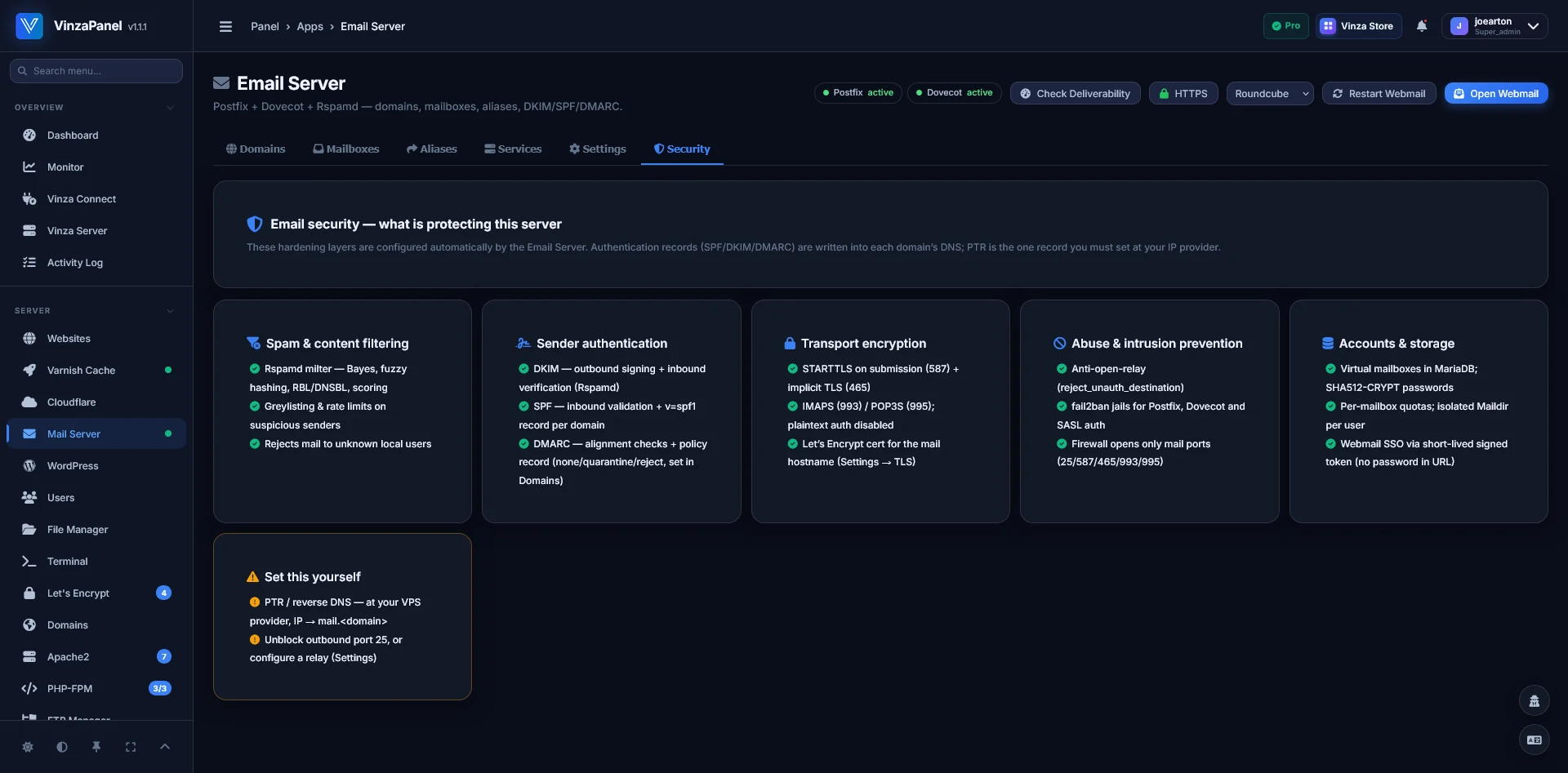Open File Manager

pos(96,530)
